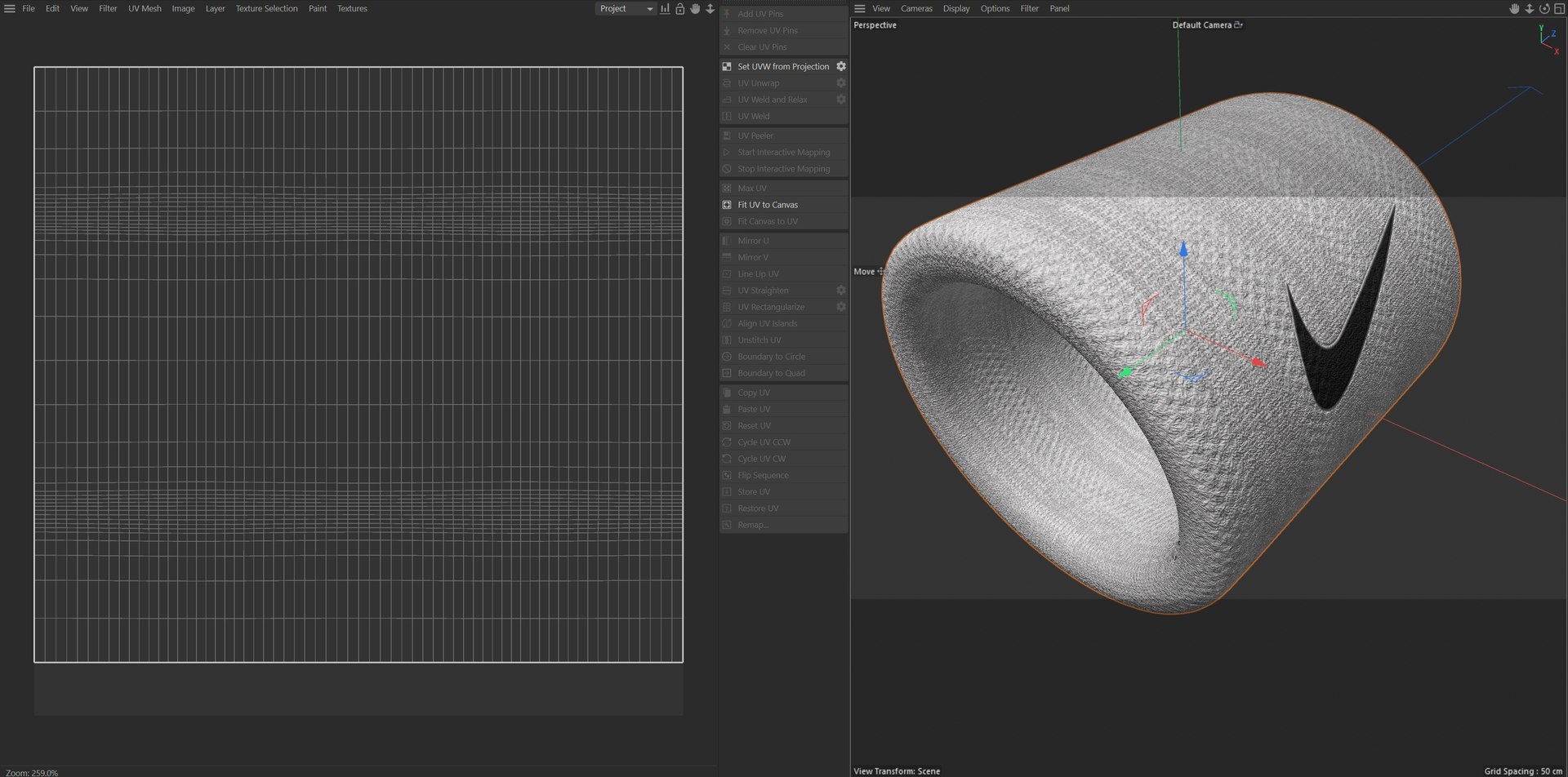Toggle the lock icon in UV editor
Screen dimensions: 1568x777
click(679, 8)
